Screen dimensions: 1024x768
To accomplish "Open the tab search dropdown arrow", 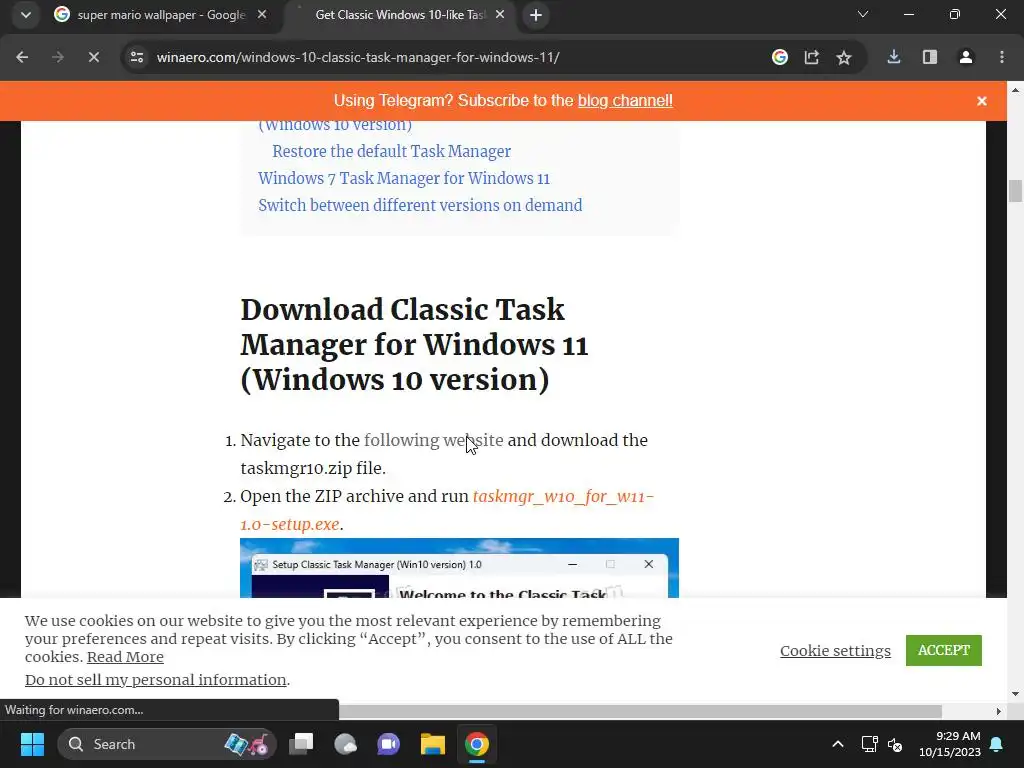I will pyautogui.click(x=25, y=14).
